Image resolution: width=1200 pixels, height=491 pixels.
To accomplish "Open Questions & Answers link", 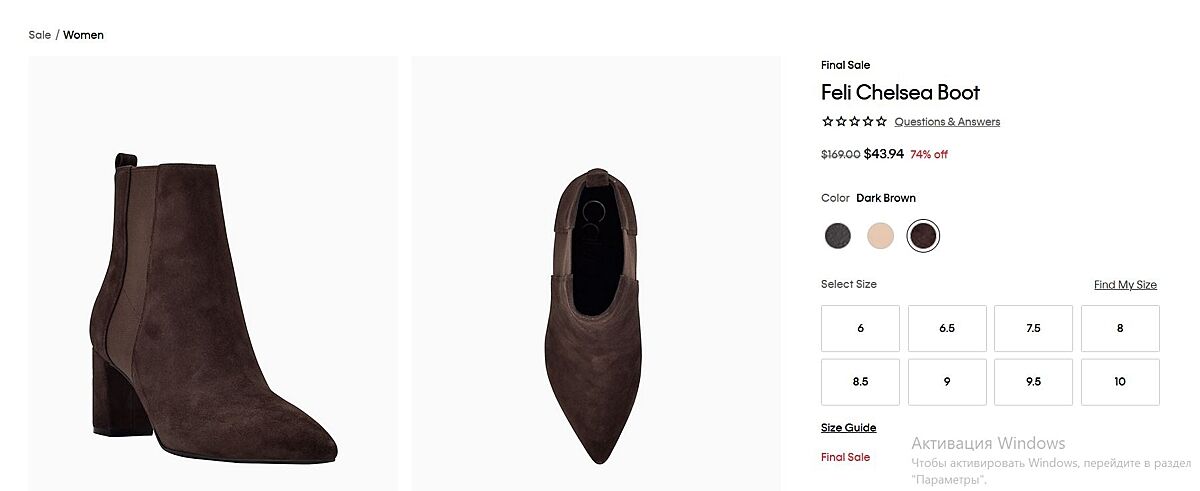I will [x=947, y=122].
